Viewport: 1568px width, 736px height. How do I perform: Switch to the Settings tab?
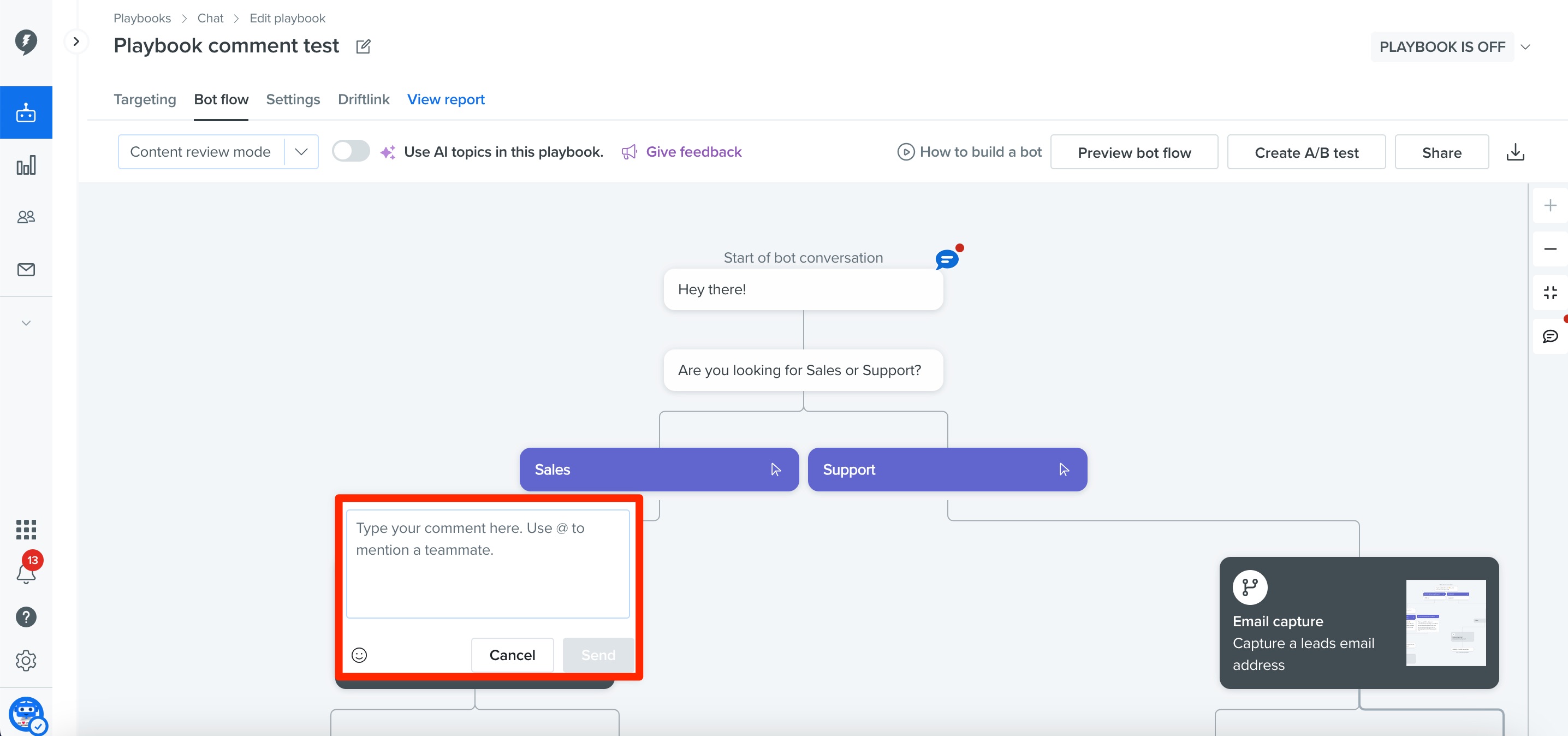point(293,99)
